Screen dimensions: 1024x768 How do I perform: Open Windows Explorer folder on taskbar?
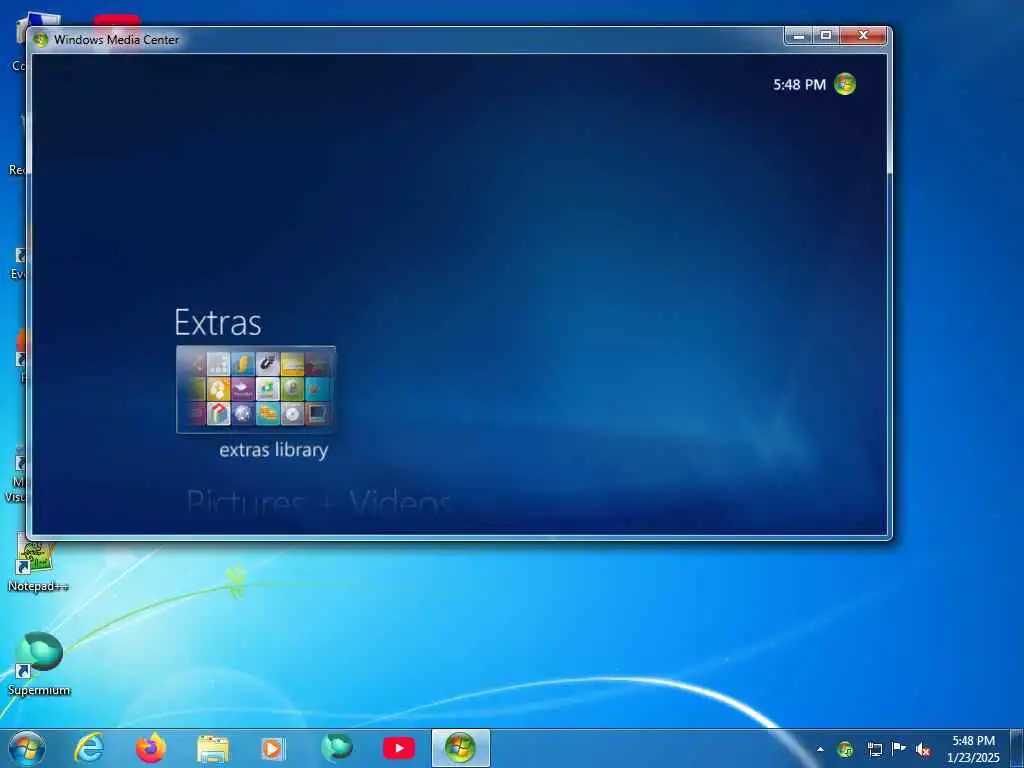[x=213, y=749]
